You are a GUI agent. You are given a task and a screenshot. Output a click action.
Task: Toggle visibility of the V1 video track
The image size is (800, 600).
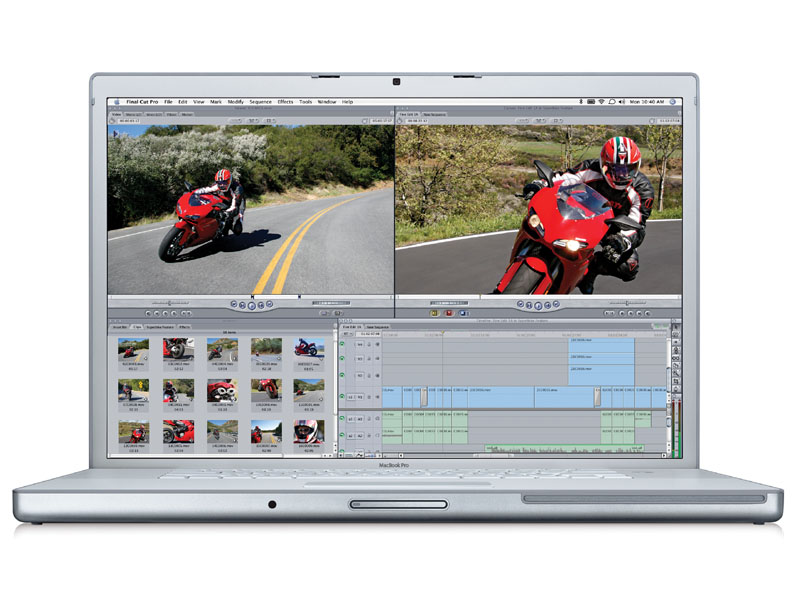(x=341, y=396)
